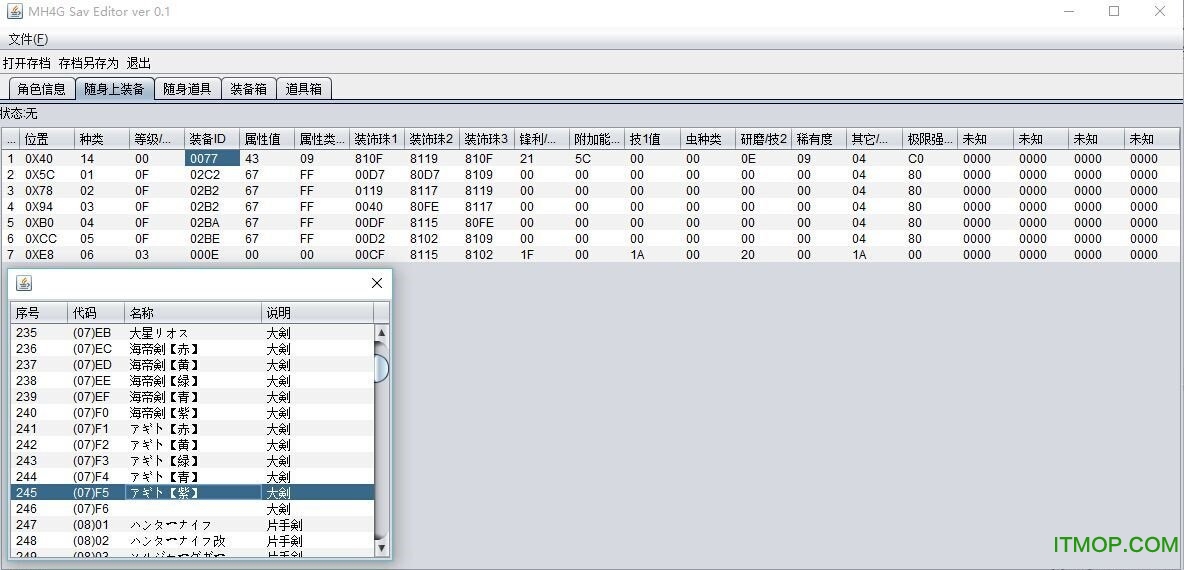Maximize the MH4G Sav Editor window
Screen dimensions: 1184x570
coord(1114,11)
